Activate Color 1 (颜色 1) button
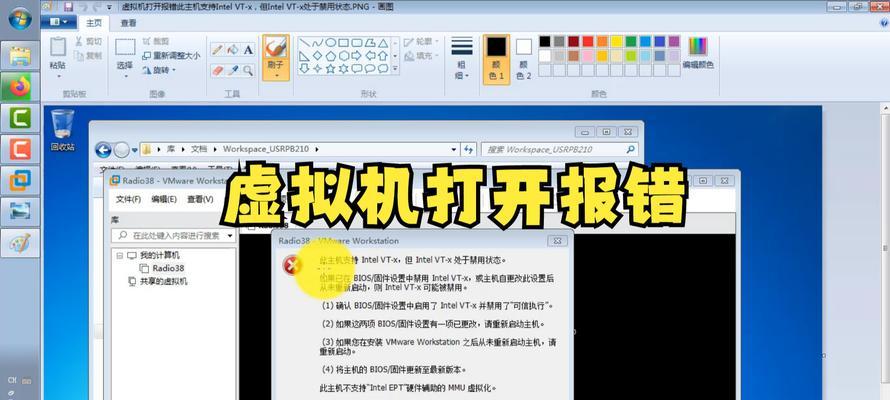Image resolution: width=890 pixels, height=400 pixels. coord(496,58)
